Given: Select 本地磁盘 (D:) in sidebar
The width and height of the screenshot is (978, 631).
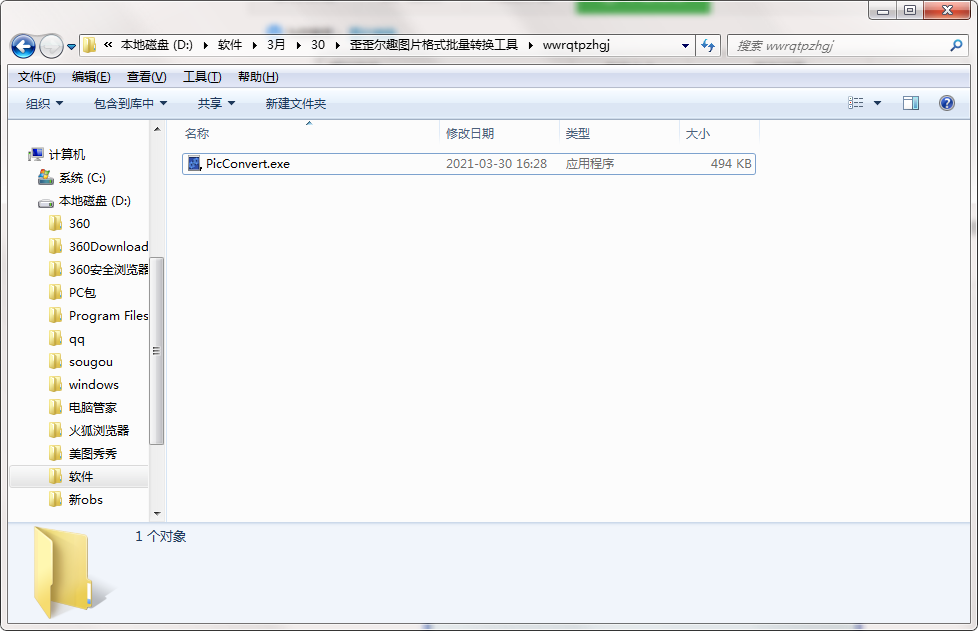Looking at the screenshot, I should pos(95,201).
